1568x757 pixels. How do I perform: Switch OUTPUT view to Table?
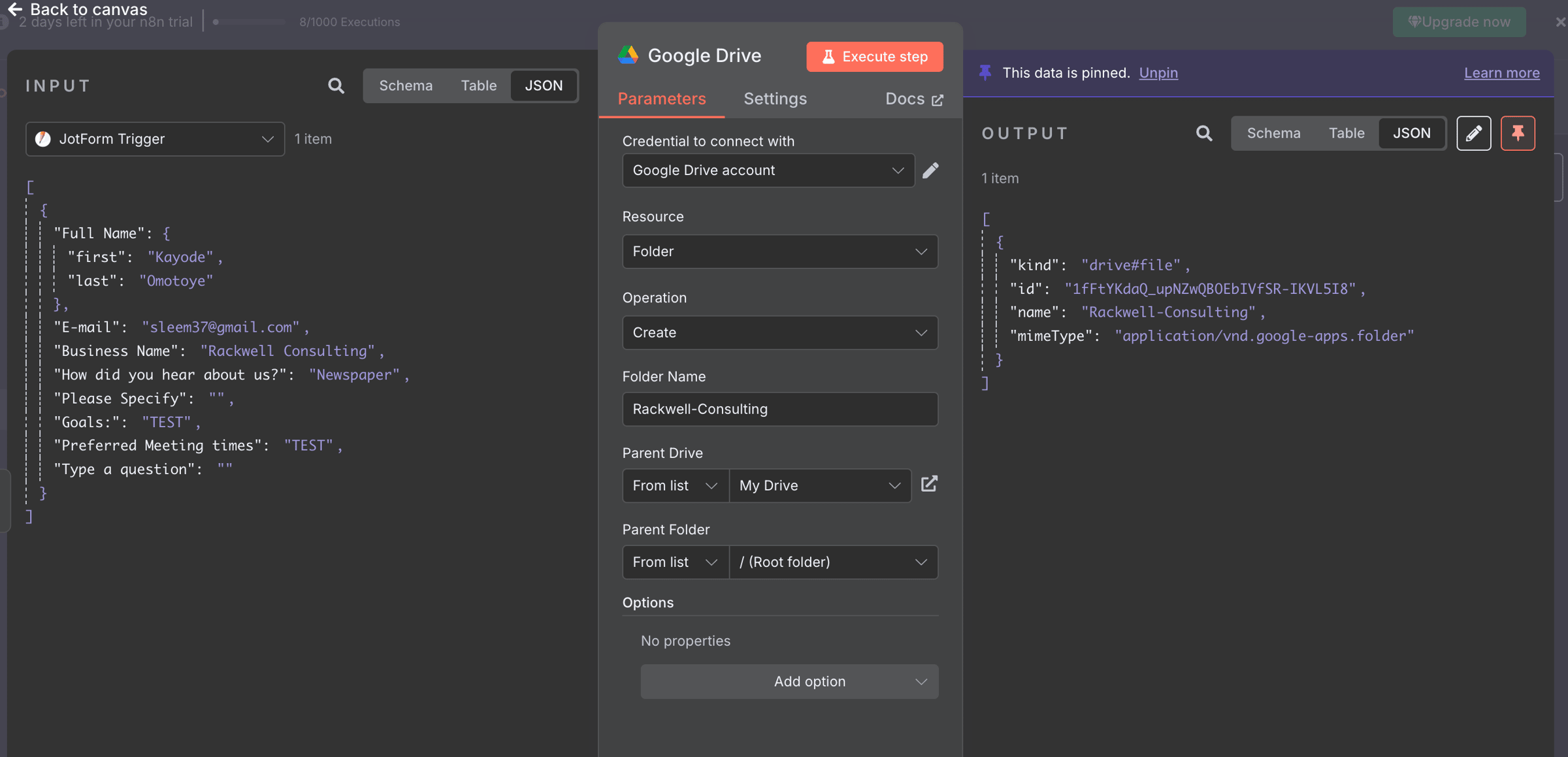click(1347, 133)
